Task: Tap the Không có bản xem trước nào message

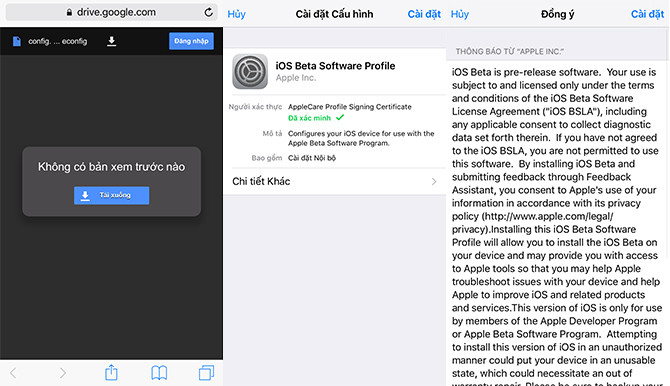Action: [112, 167]
